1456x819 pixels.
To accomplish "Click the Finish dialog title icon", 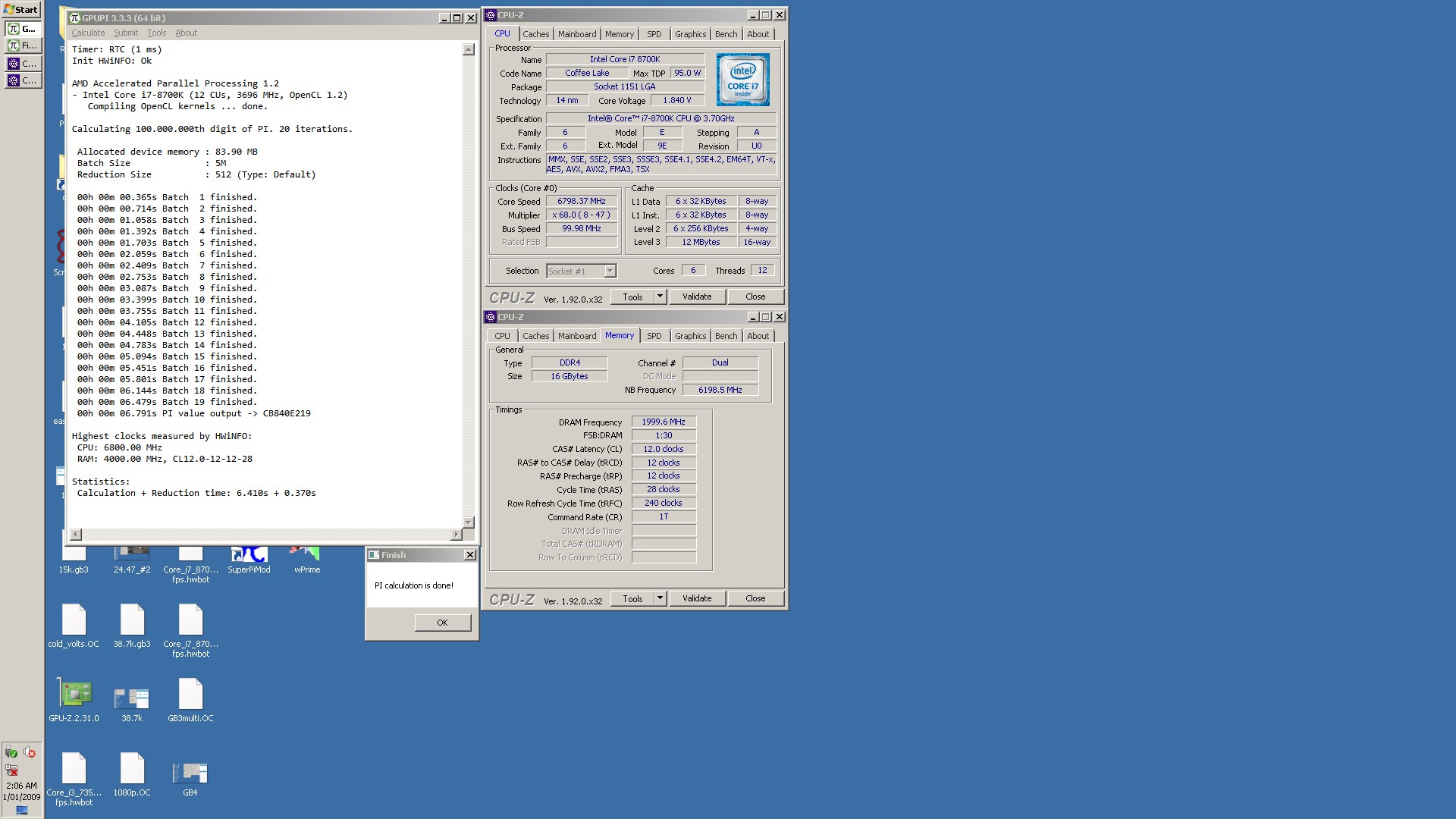I will point(374,555).
